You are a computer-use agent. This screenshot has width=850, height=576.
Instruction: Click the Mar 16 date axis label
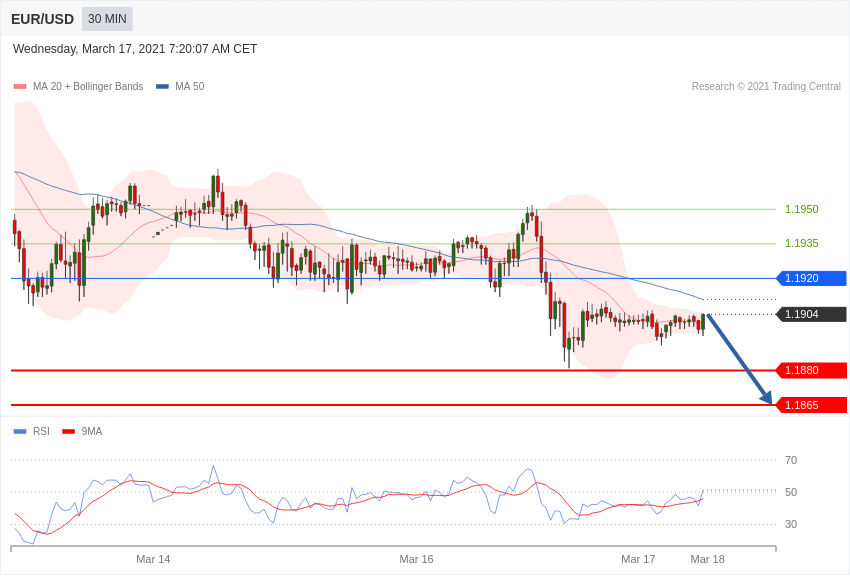click(416, 559)
